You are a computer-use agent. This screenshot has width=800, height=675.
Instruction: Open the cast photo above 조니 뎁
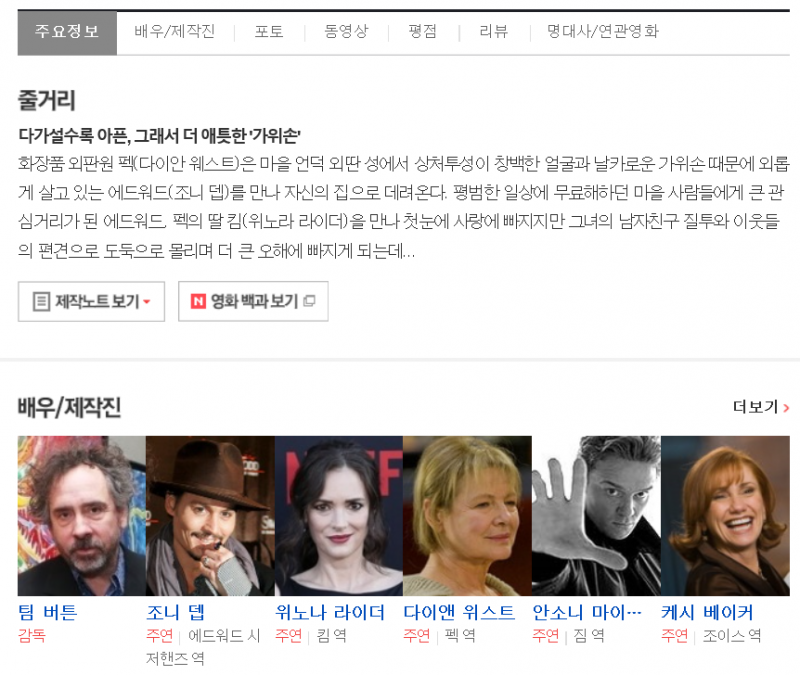point(210,515)
